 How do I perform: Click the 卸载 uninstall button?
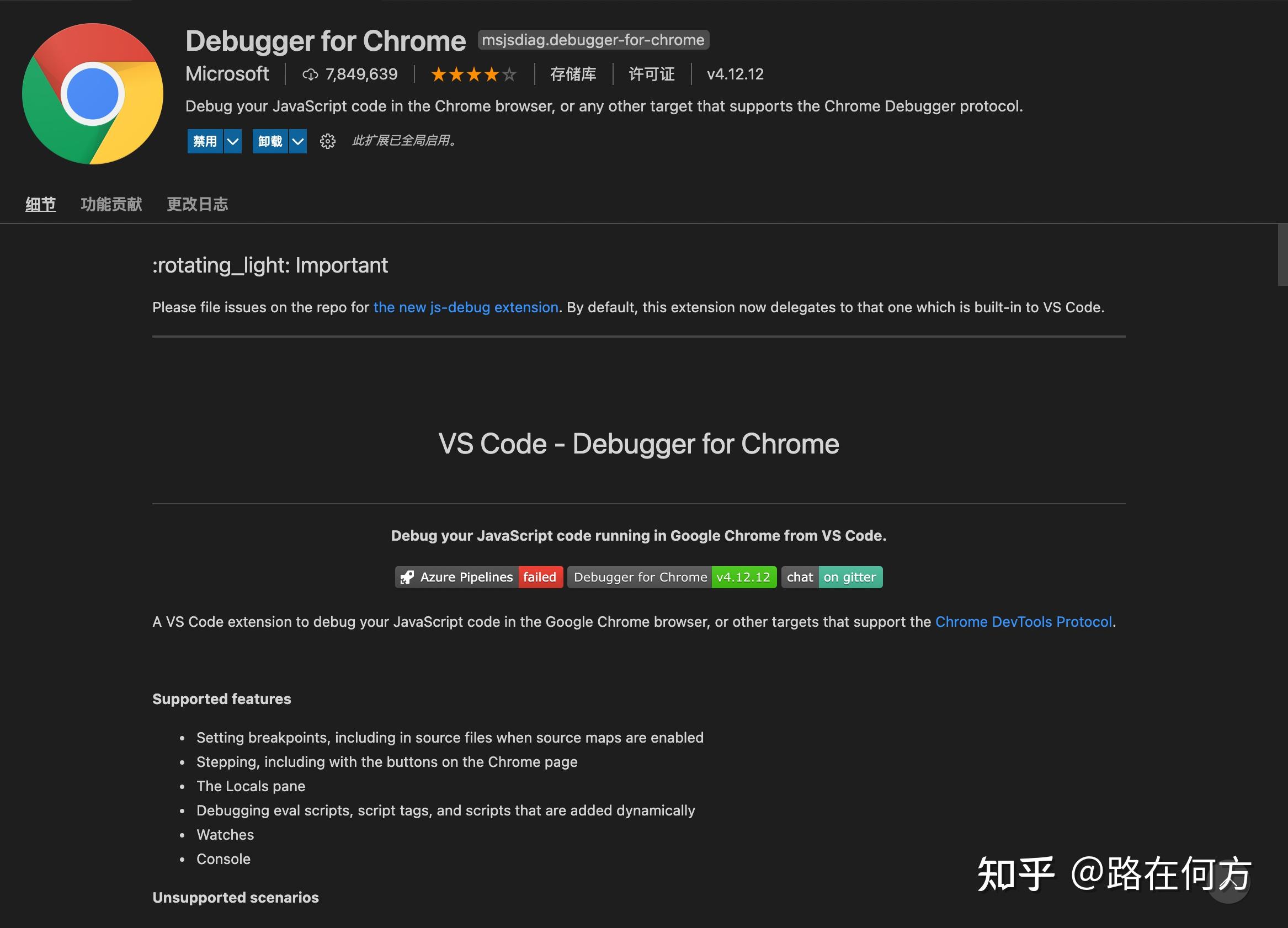(x=271, y=141)
